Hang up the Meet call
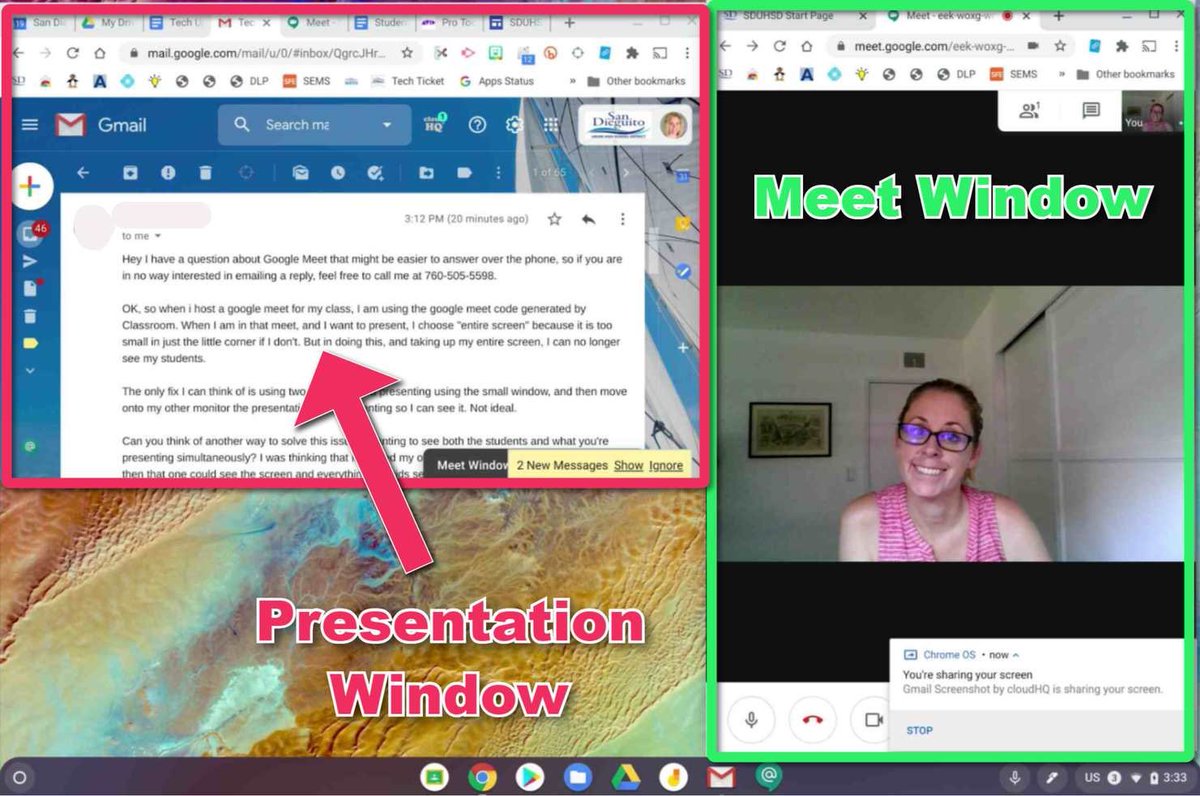Screen dimensions: 1200x796 [812, 719]
